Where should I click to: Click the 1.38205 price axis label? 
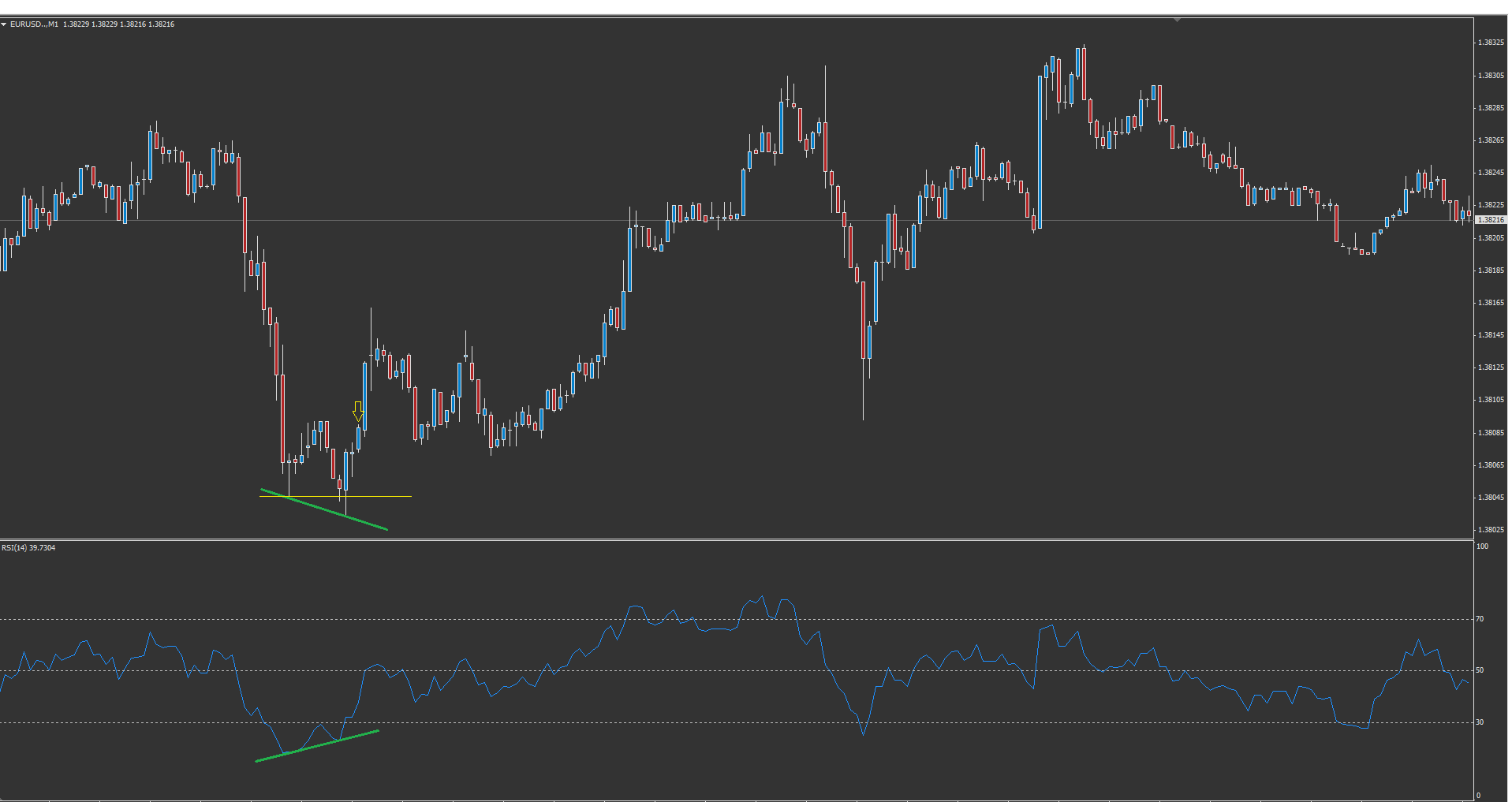[1491, 237]
